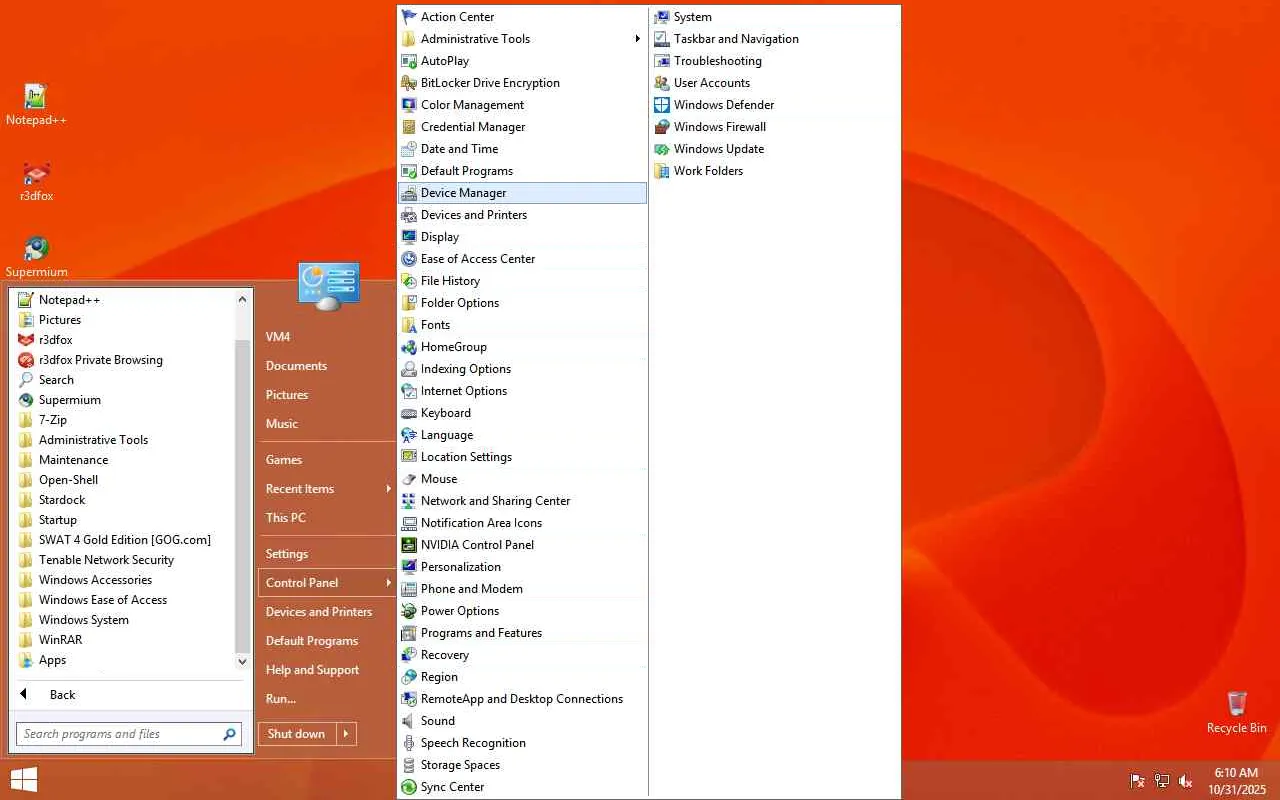The image size is (1280, 800).
Task: Open the Mouse icon
Action: coord(409,479)
